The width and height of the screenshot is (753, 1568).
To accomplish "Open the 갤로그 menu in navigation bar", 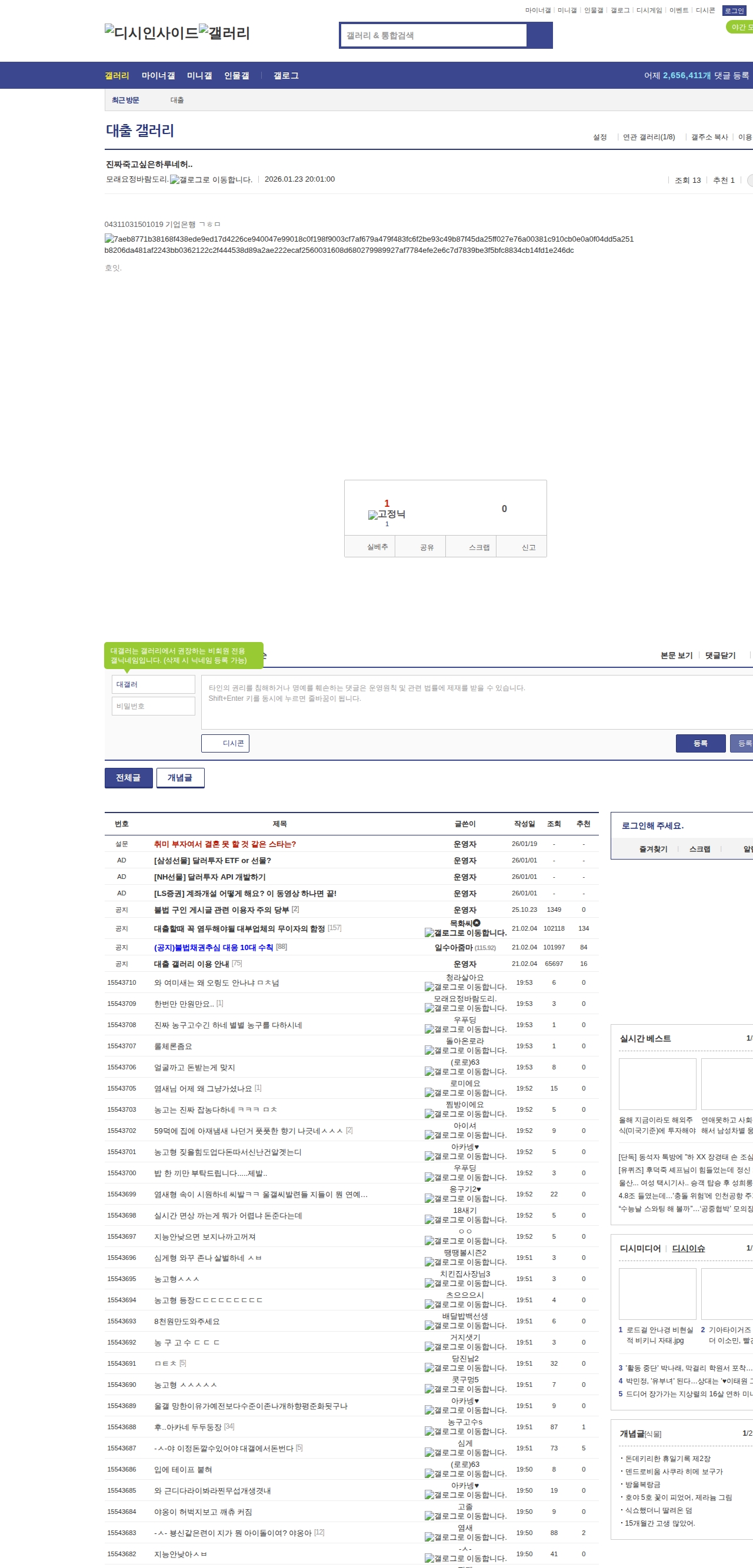I will click(286, 75).
